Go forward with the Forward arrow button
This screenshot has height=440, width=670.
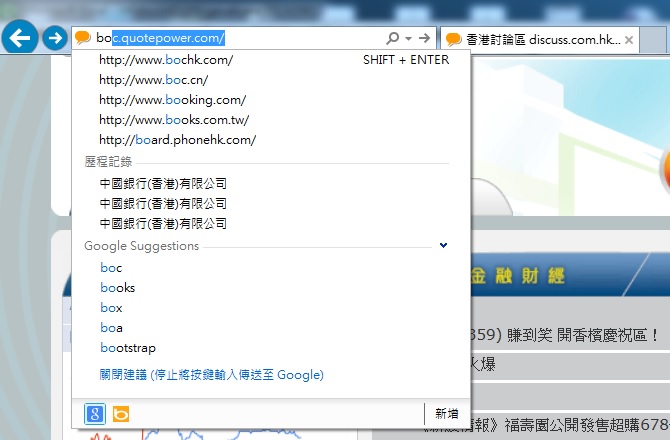(x=55, y=38)
